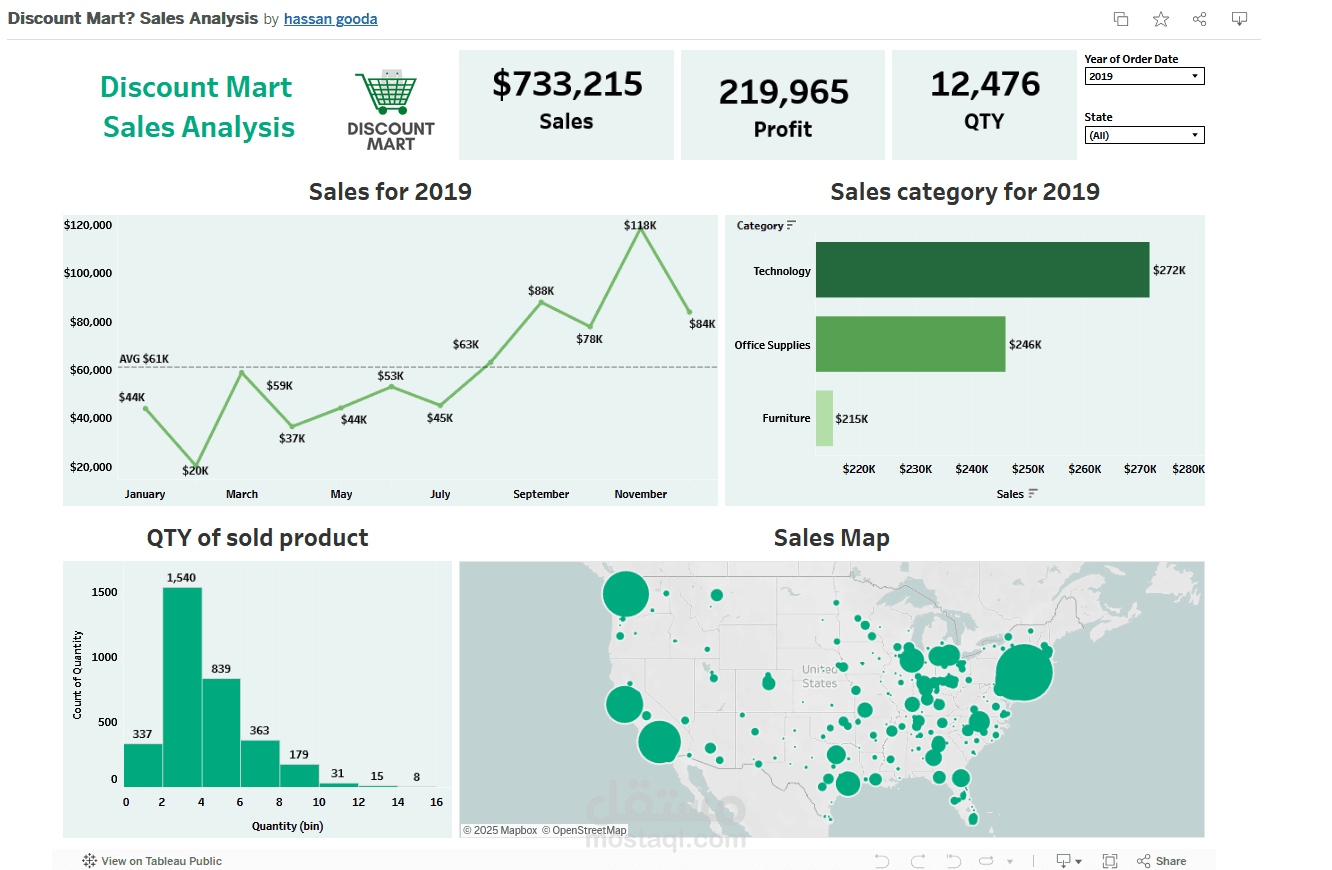Viewport: 1332px width, 870px height.
Task: Click the $20K lowest point on line chart
Action: point(194,465)
